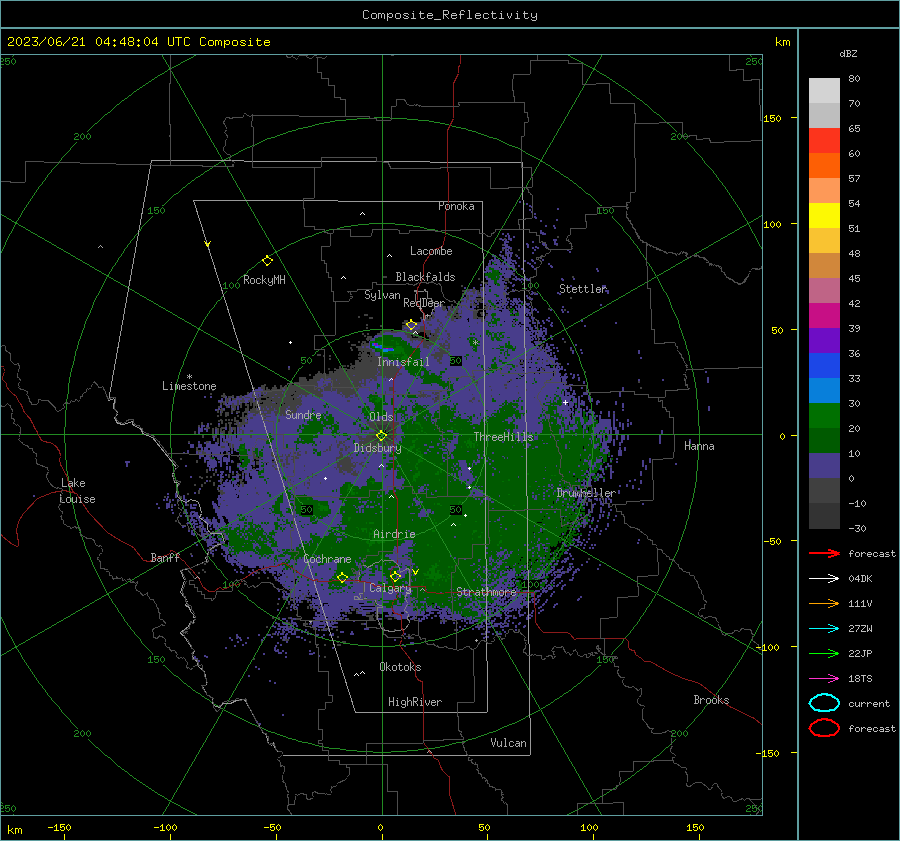This screenshot has height=841, width=900.
Task: Click yellow diamond marker beside RockyMH
Action: (x=267, y=261)
